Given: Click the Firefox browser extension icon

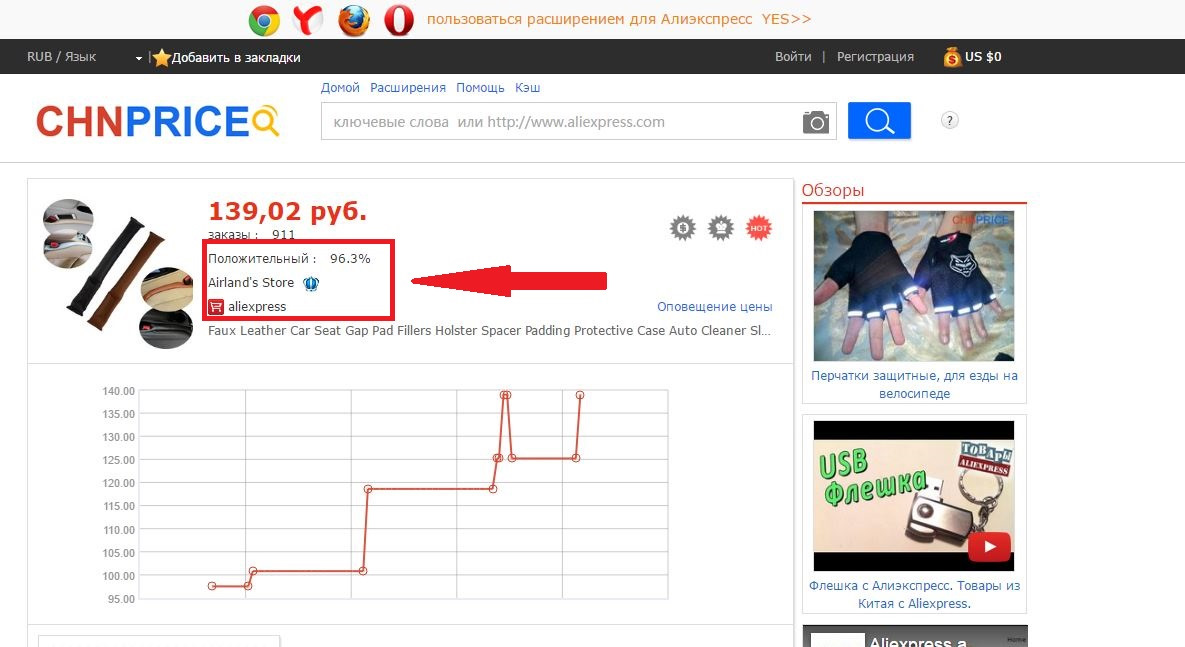Looking at the screenshot, I should pos(354,20).
